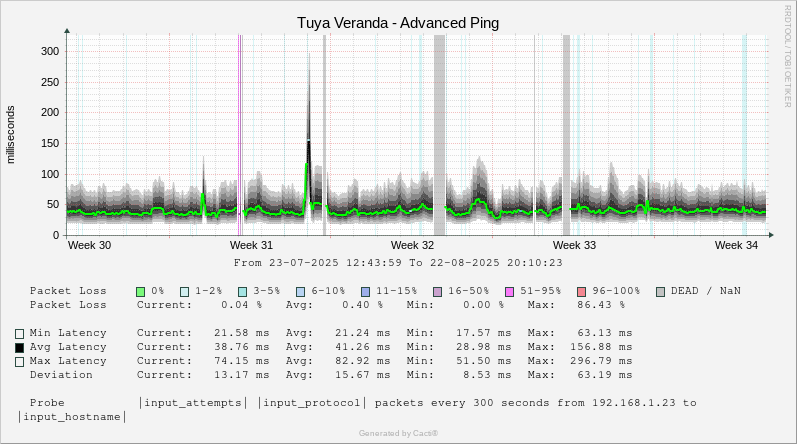Click the |input_protocol| placeholder text
This screenshot has width=797, height=444.
[x=312, y=403]
